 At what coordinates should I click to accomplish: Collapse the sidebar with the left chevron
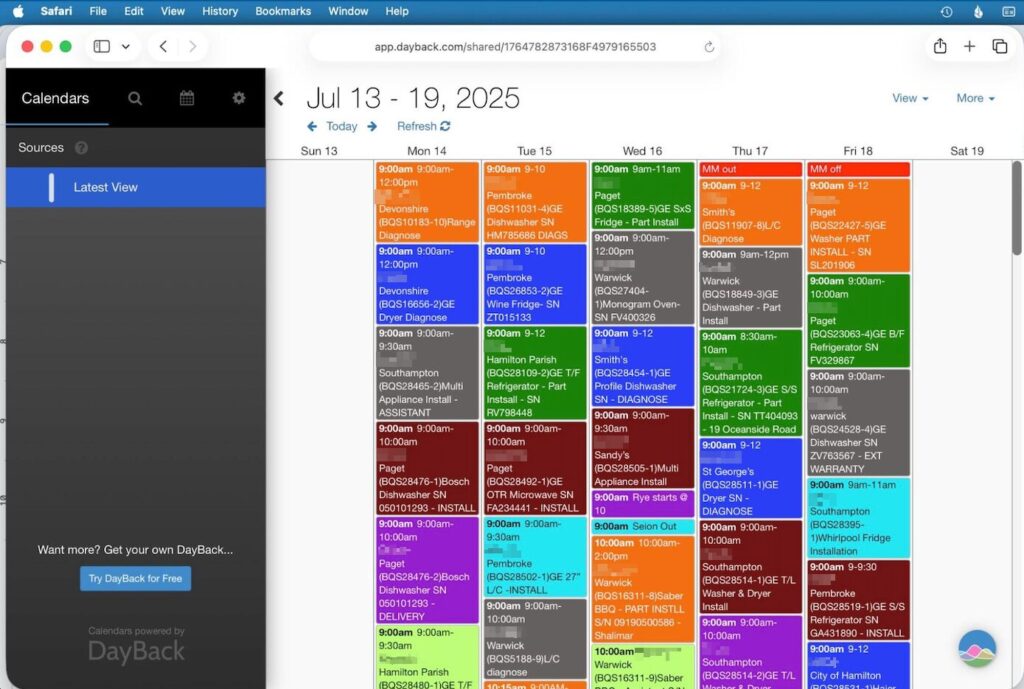coord(279,98)
